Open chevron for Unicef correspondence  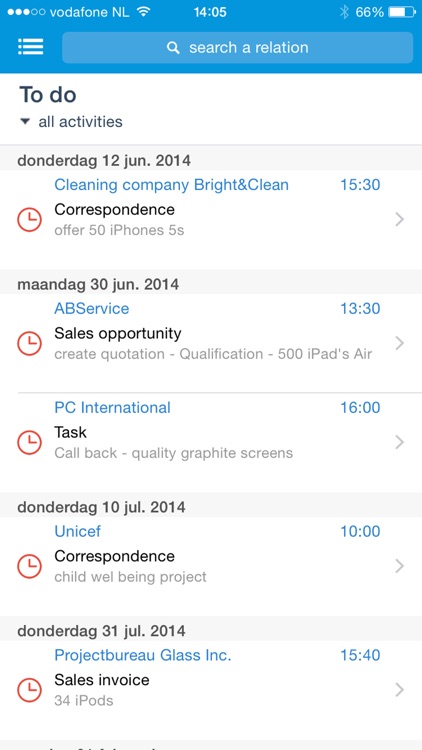coord(400,566)
